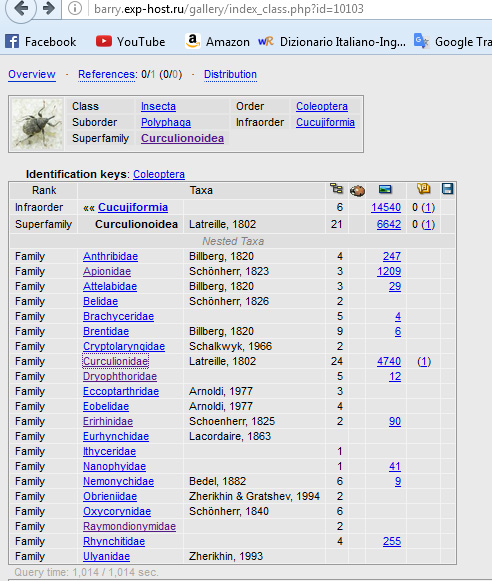Open the 255 photos link for Rhynchitidae
The width and height of the screenshot is (492, 581).
(392, 541)
